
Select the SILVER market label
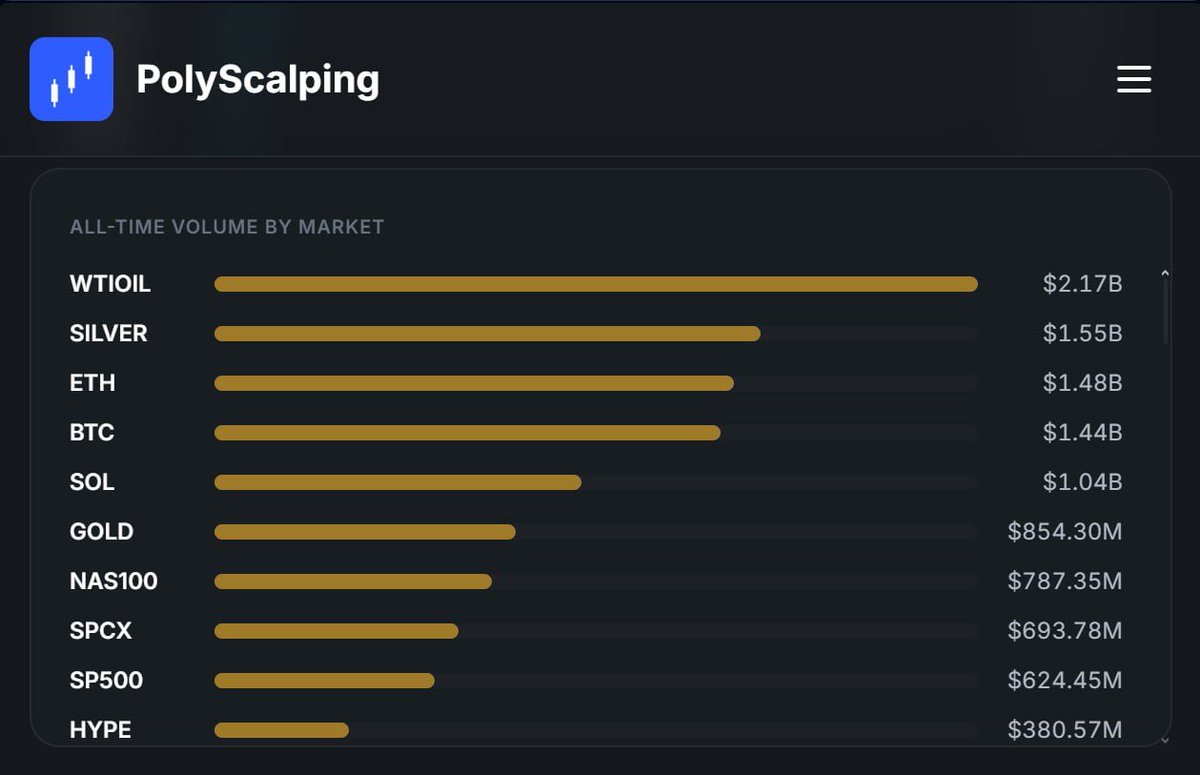[x=108, y=334]
